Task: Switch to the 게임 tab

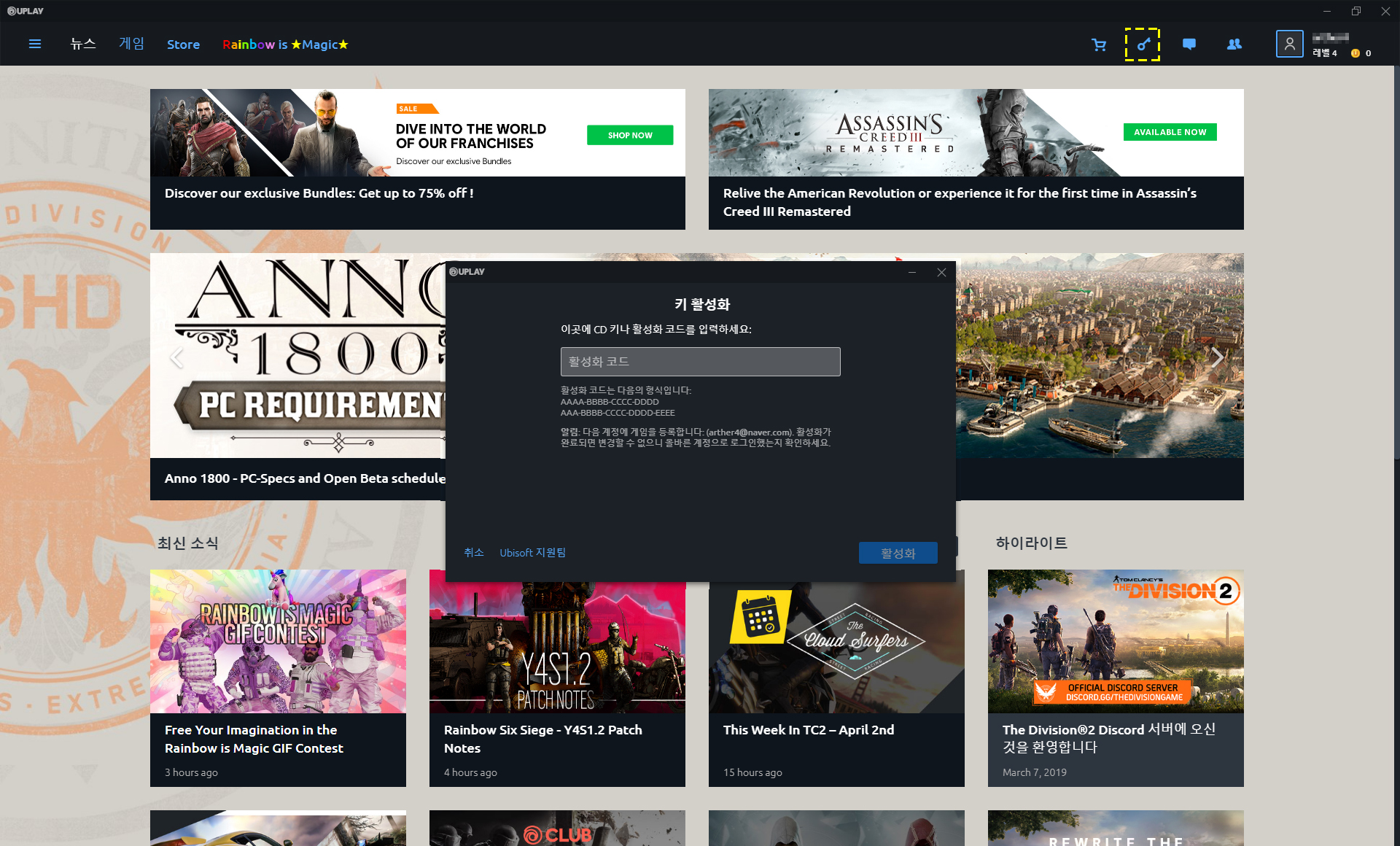Action: (x=131, y=44)
